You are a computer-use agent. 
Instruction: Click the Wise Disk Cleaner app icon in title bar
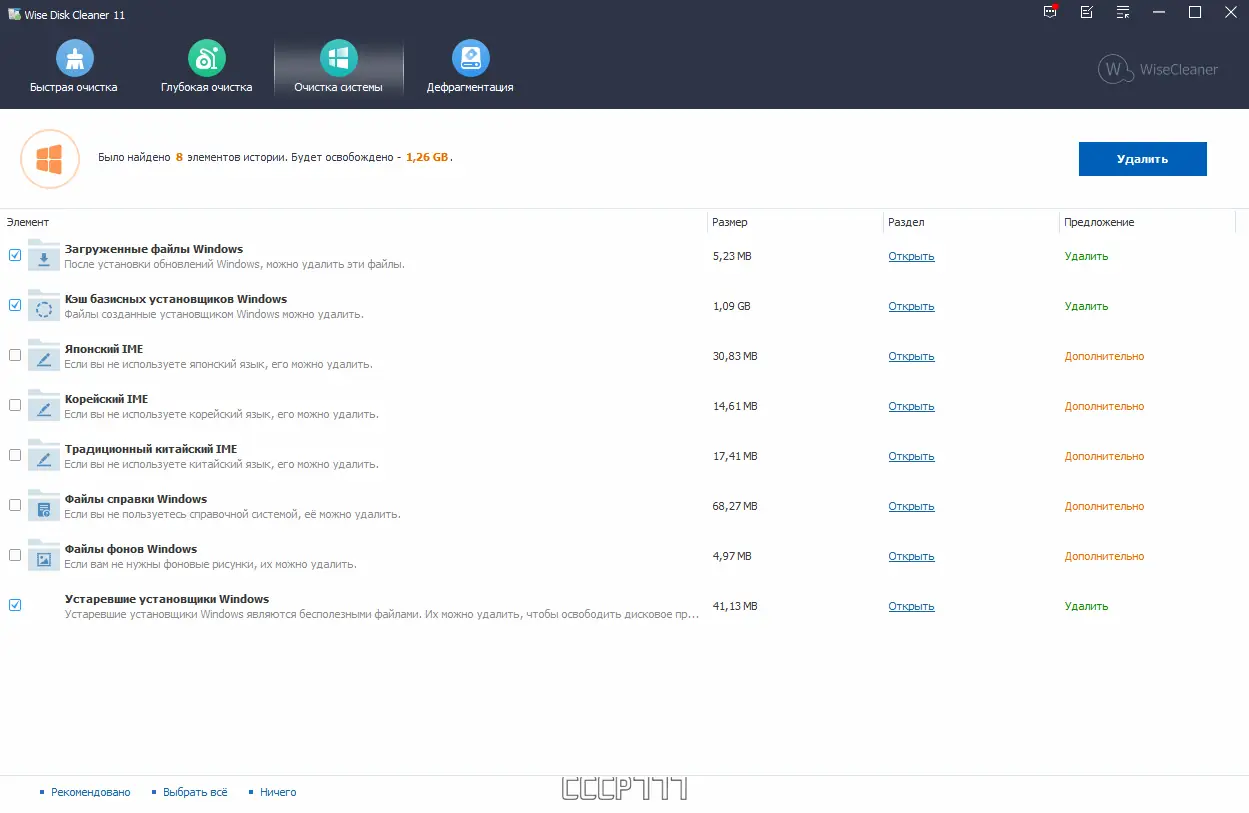point(14,14)
